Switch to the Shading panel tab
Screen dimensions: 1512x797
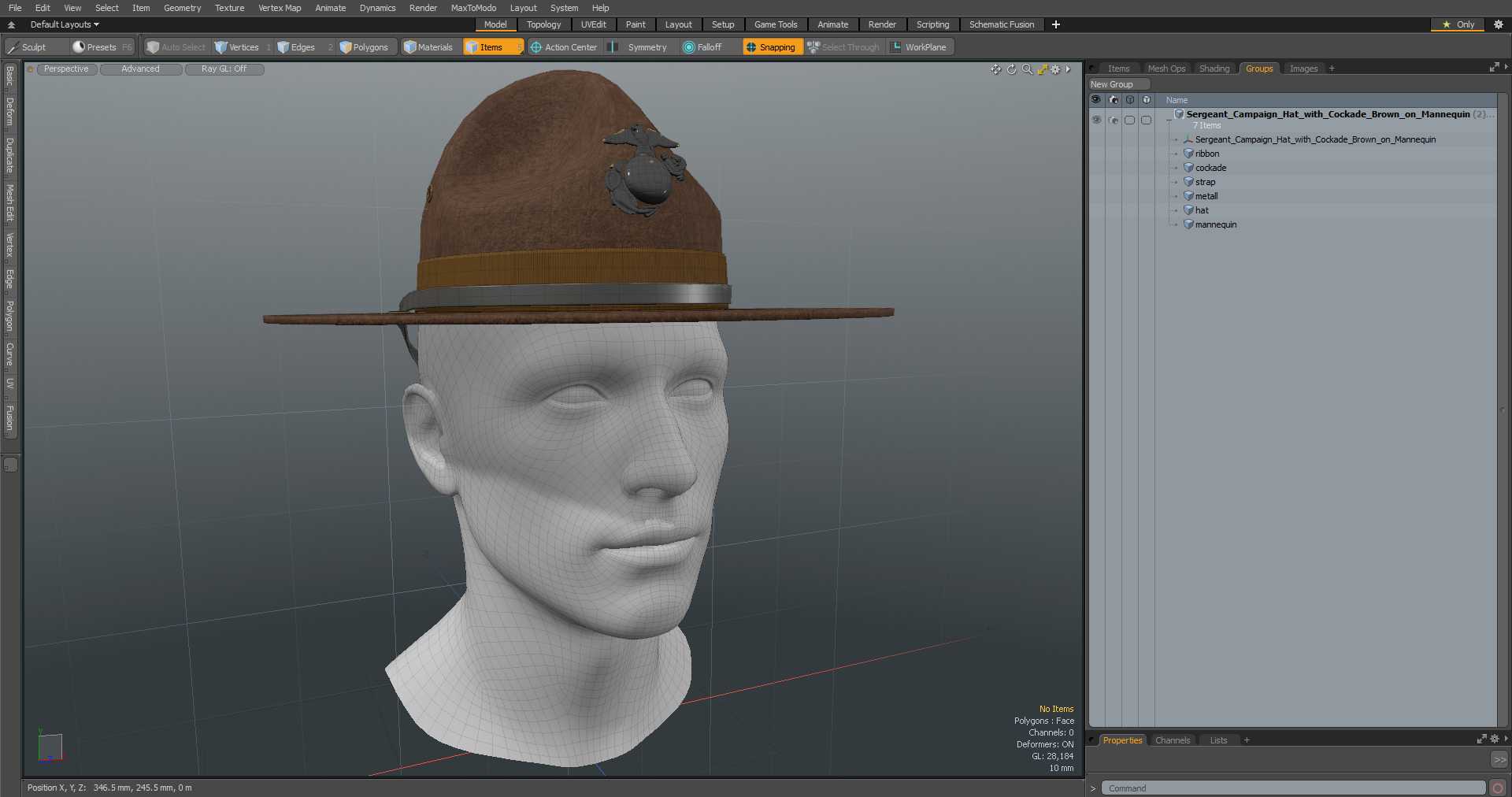pos(1214,69)
